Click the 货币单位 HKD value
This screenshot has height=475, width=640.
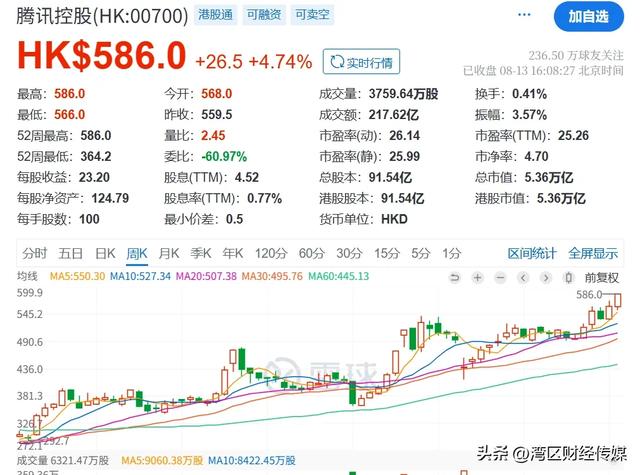click(394, 219)
